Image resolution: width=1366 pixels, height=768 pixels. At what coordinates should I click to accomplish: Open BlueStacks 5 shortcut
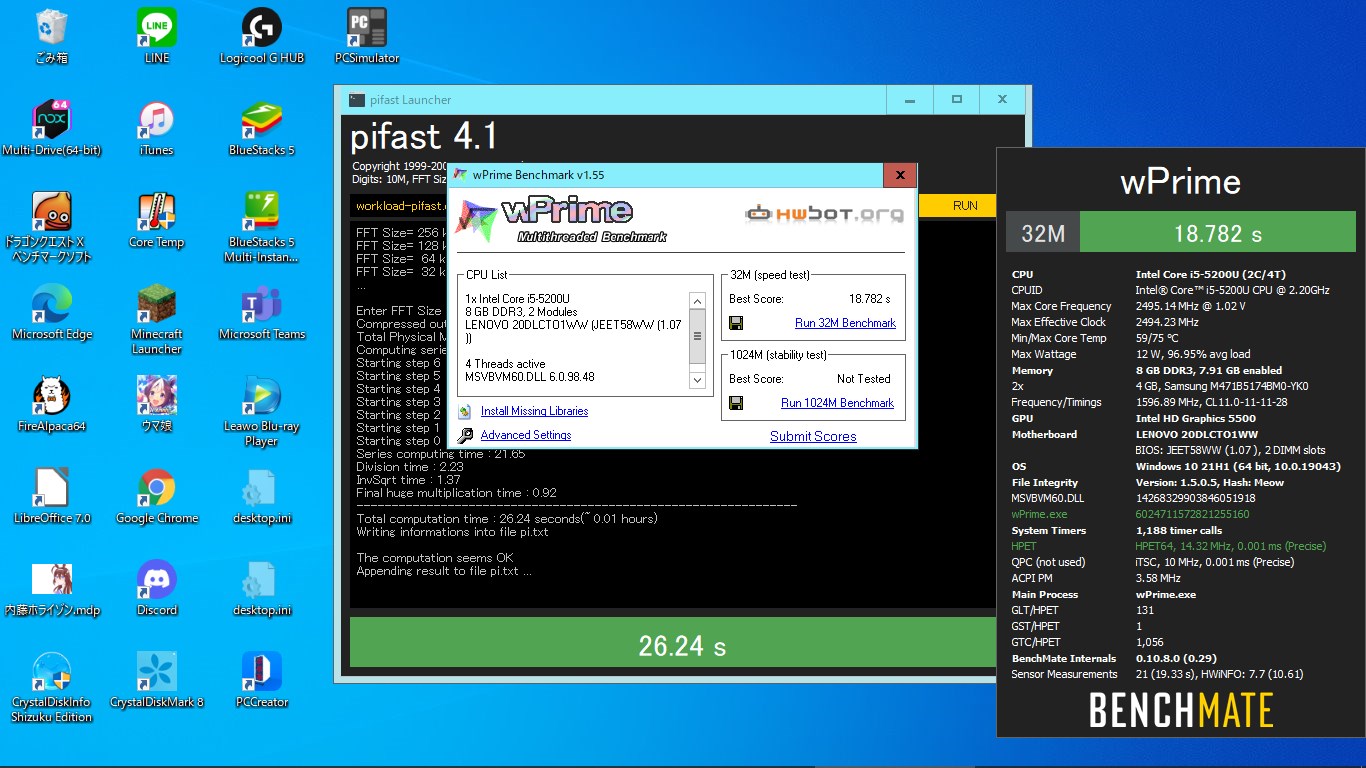click(x=262, y=128)
